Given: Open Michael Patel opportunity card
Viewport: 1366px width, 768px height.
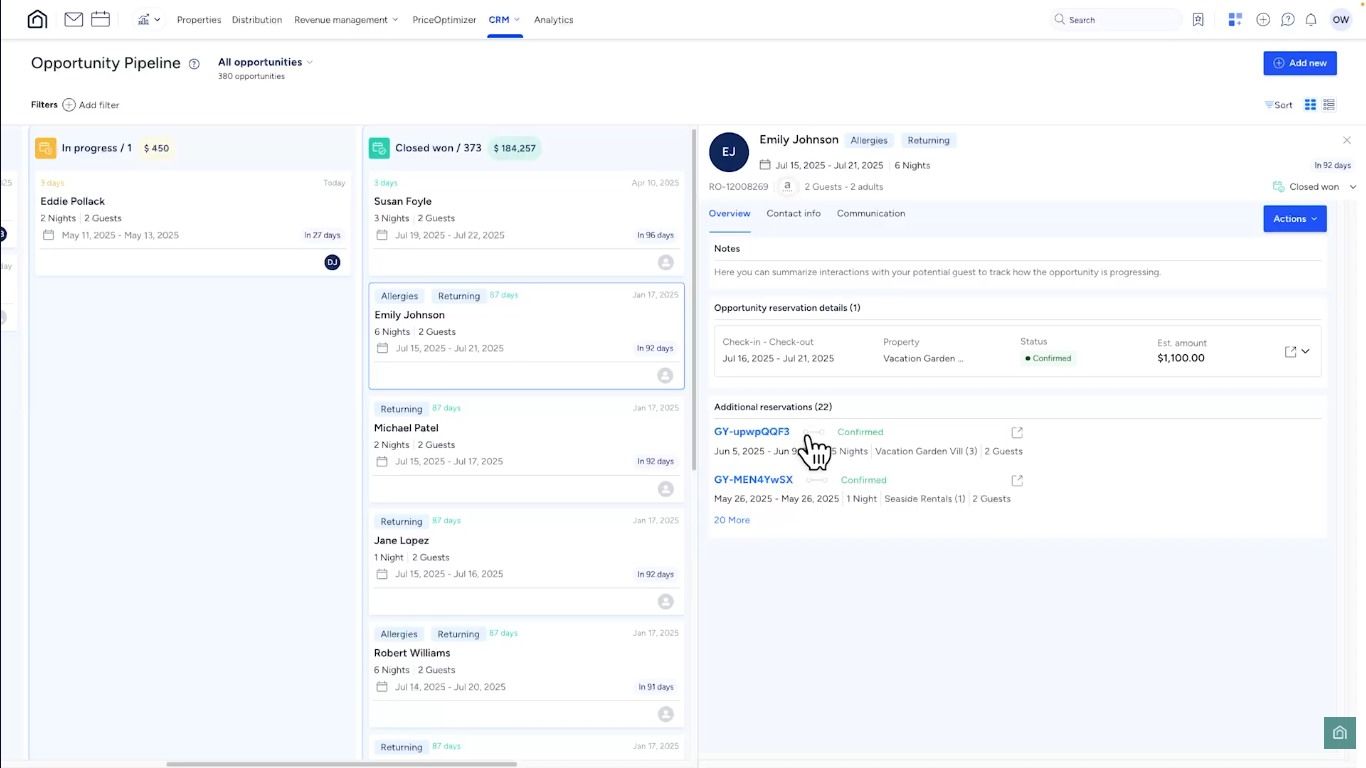Looking at the screenshot, I should click(526, 449).
